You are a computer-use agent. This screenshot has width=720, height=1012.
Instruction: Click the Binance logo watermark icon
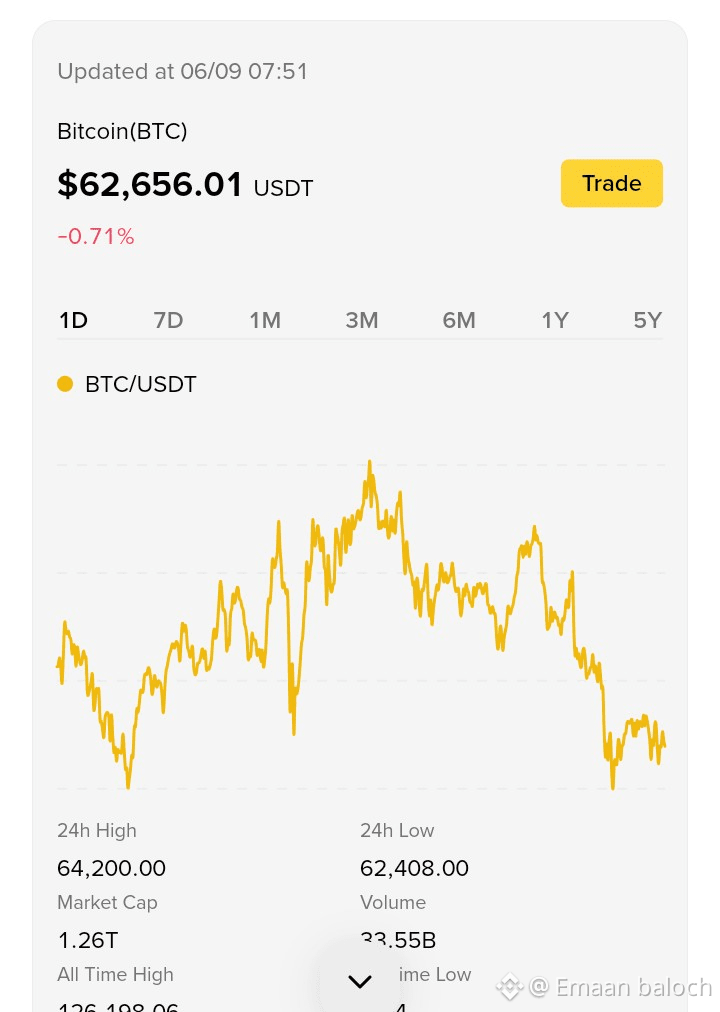pyautogui.click(x=510, y=987)
